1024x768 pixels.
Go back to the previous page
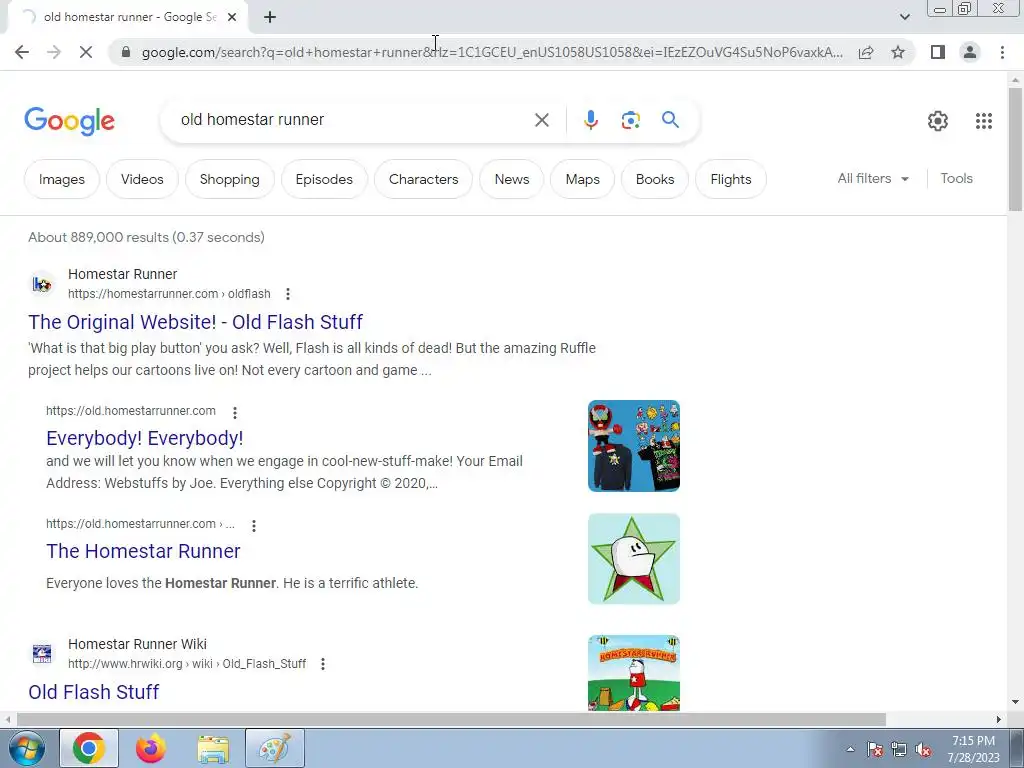point(22,52)
